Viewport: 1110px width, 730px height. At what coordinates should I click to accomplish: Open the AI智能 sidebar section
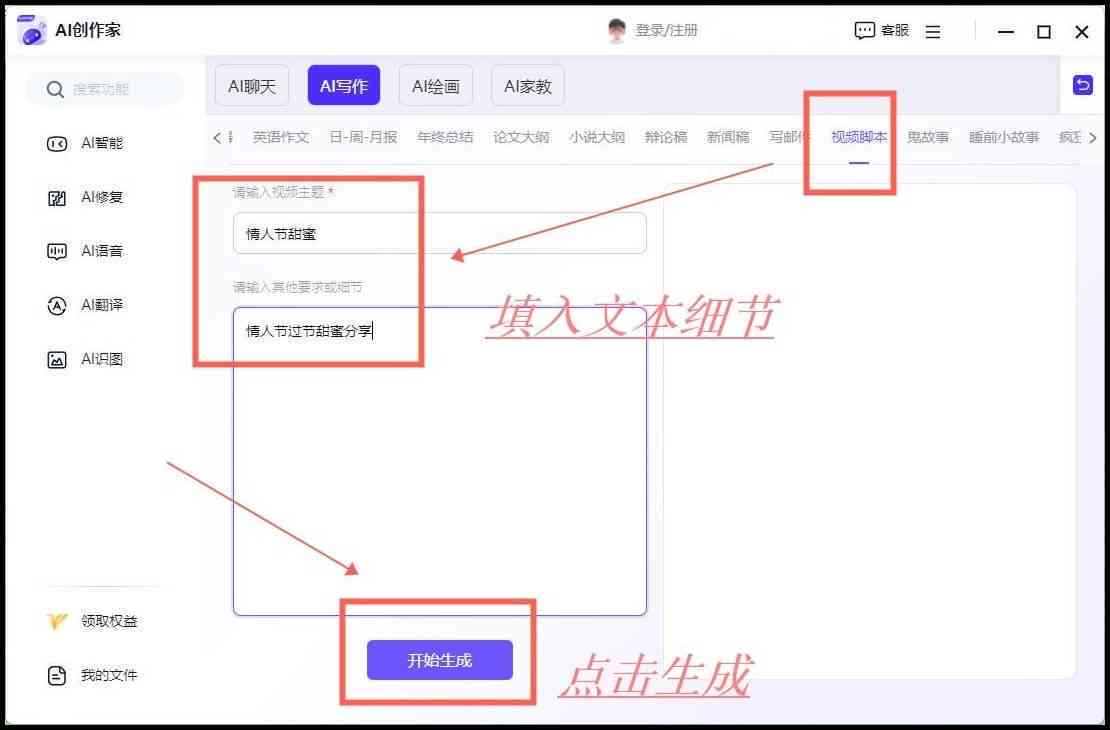pos(85,144)
